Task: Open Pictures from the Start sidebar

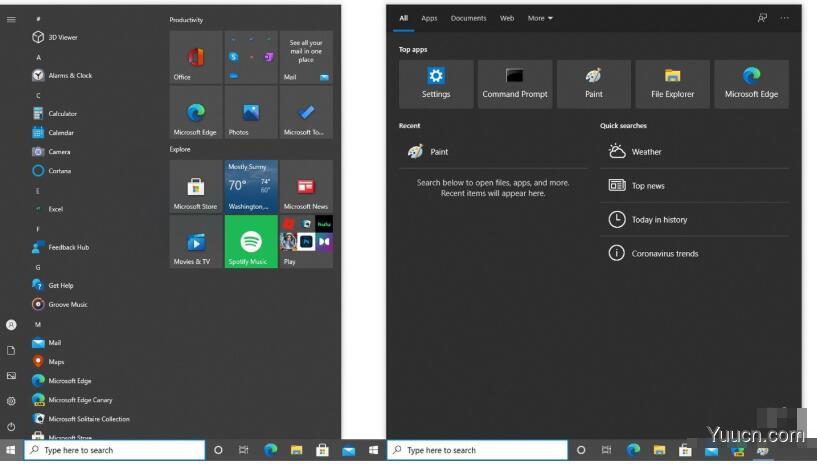Action: pos(11,375)
